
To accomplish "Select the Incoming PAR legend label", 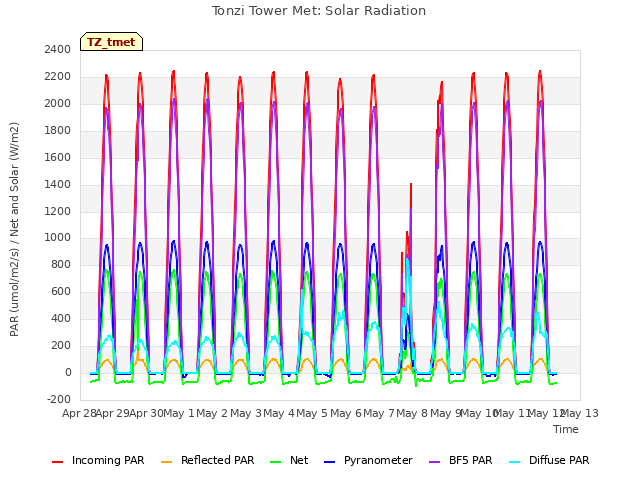I will 108,460.
